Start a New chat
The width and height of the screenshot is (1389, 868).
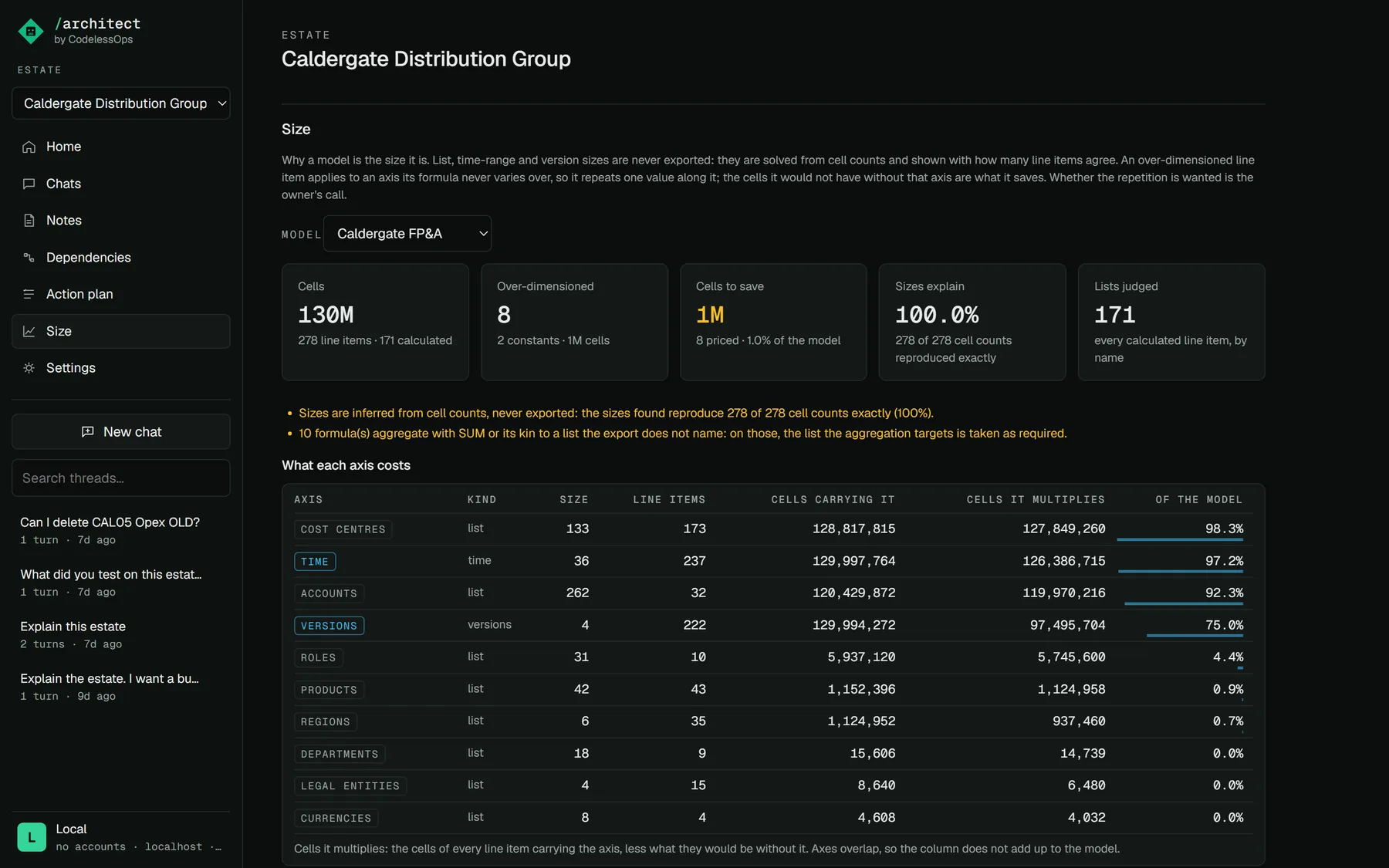click(x=121, y=432)
